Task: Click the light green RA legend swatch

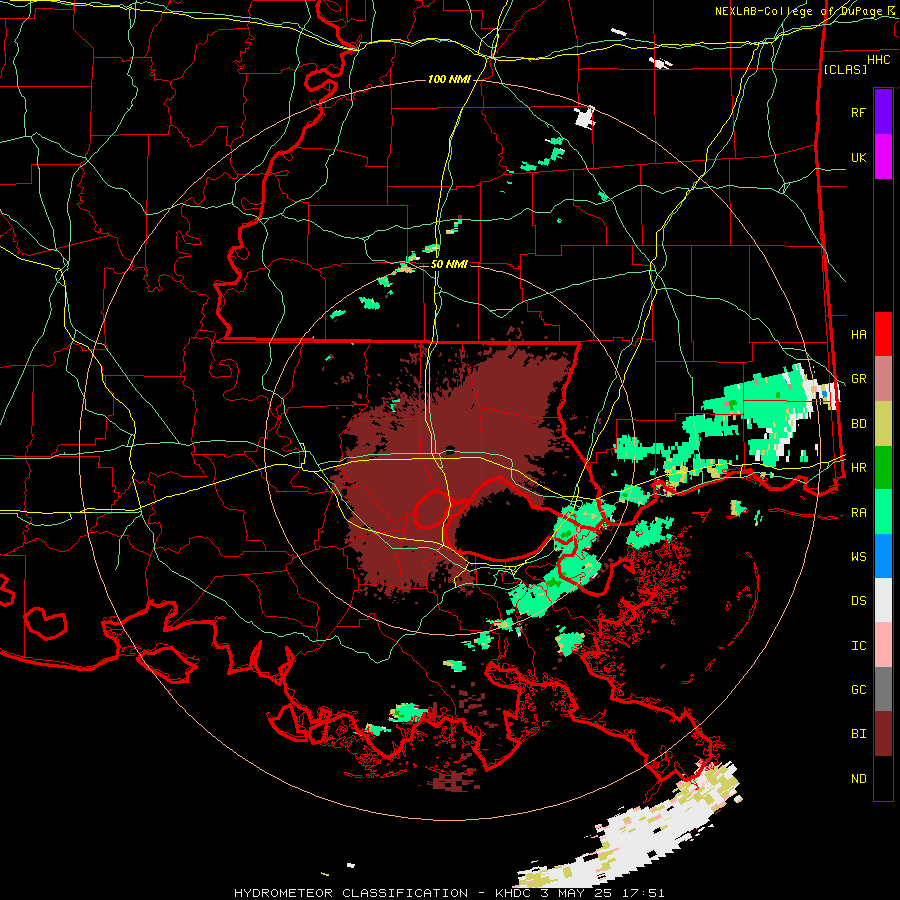Action: pos(883,512)
